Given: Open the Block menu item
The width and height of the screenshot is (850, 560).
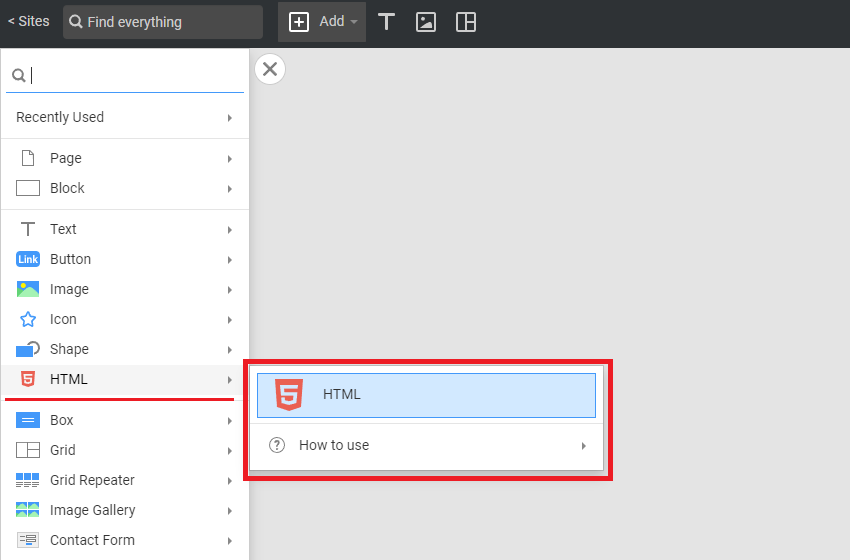Looking at the screenshot, I should click(x=125, y=188).
